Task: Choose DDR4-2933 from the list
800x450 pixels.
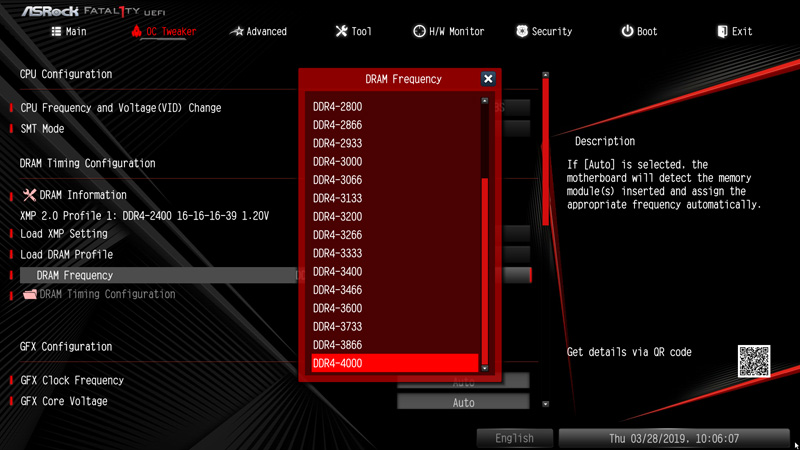Action: coord(395,143)
